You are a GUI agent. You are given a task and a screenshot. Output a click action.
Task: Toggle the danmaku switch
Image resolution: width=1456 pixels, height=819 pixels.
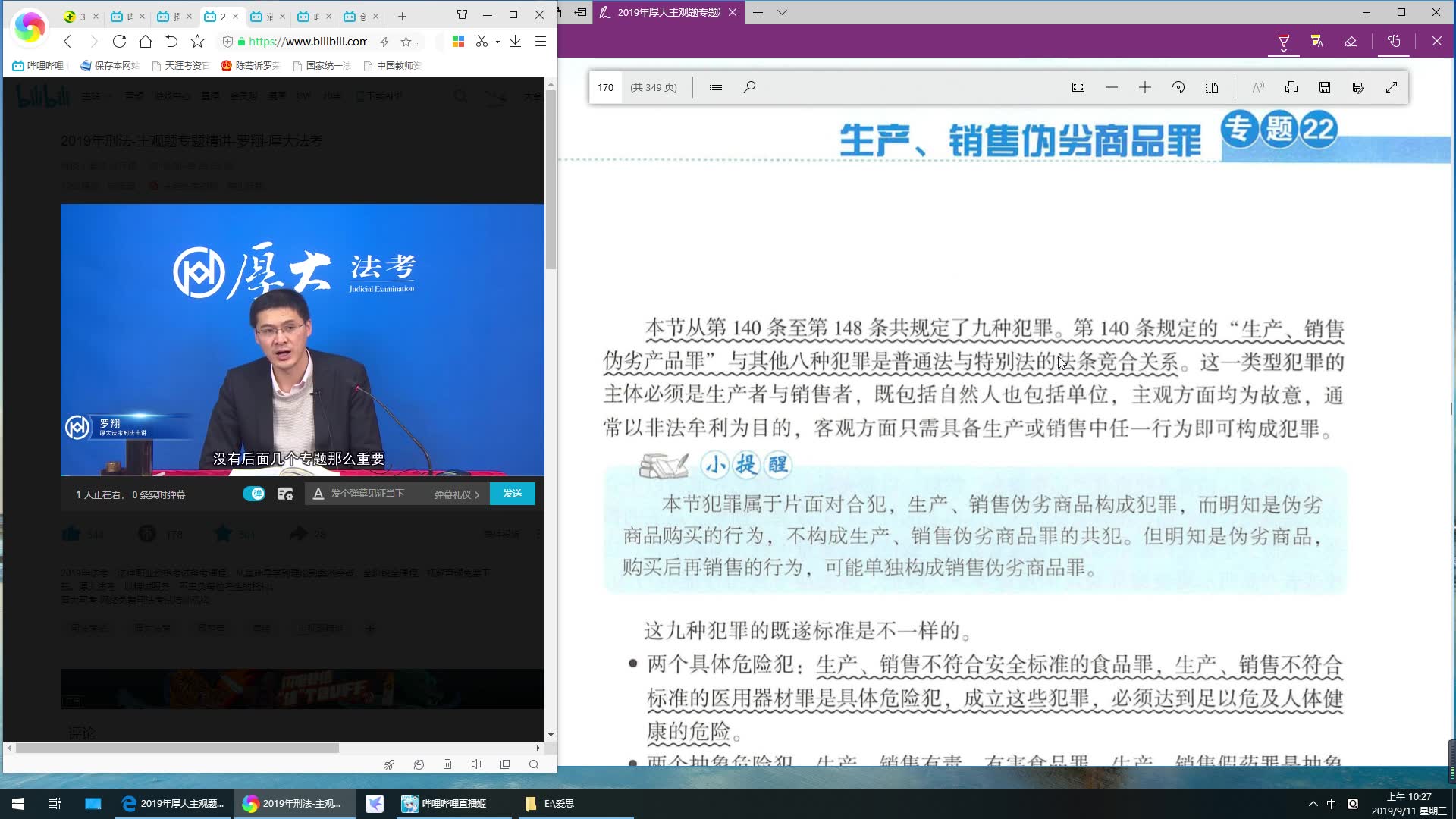254,494
